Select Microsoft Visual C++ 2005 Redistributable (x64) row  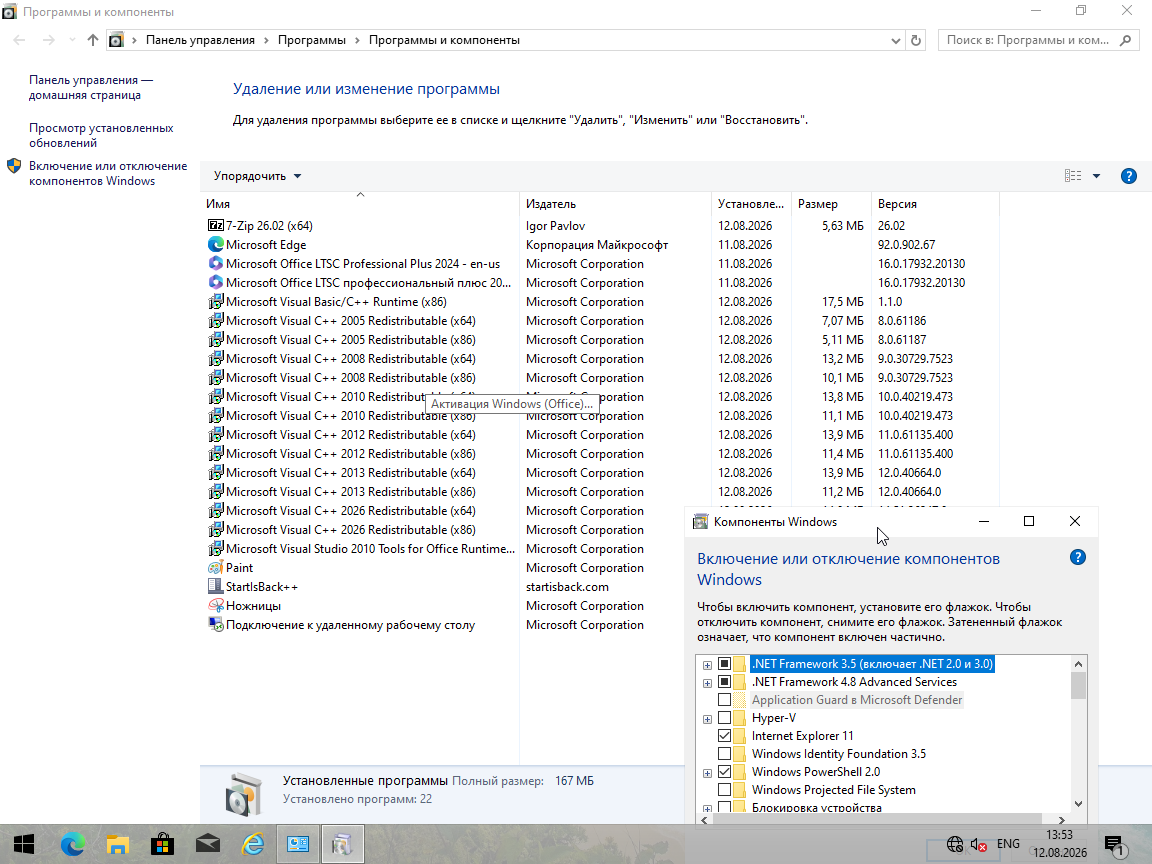pyautogui.click(x=600, y=321)
